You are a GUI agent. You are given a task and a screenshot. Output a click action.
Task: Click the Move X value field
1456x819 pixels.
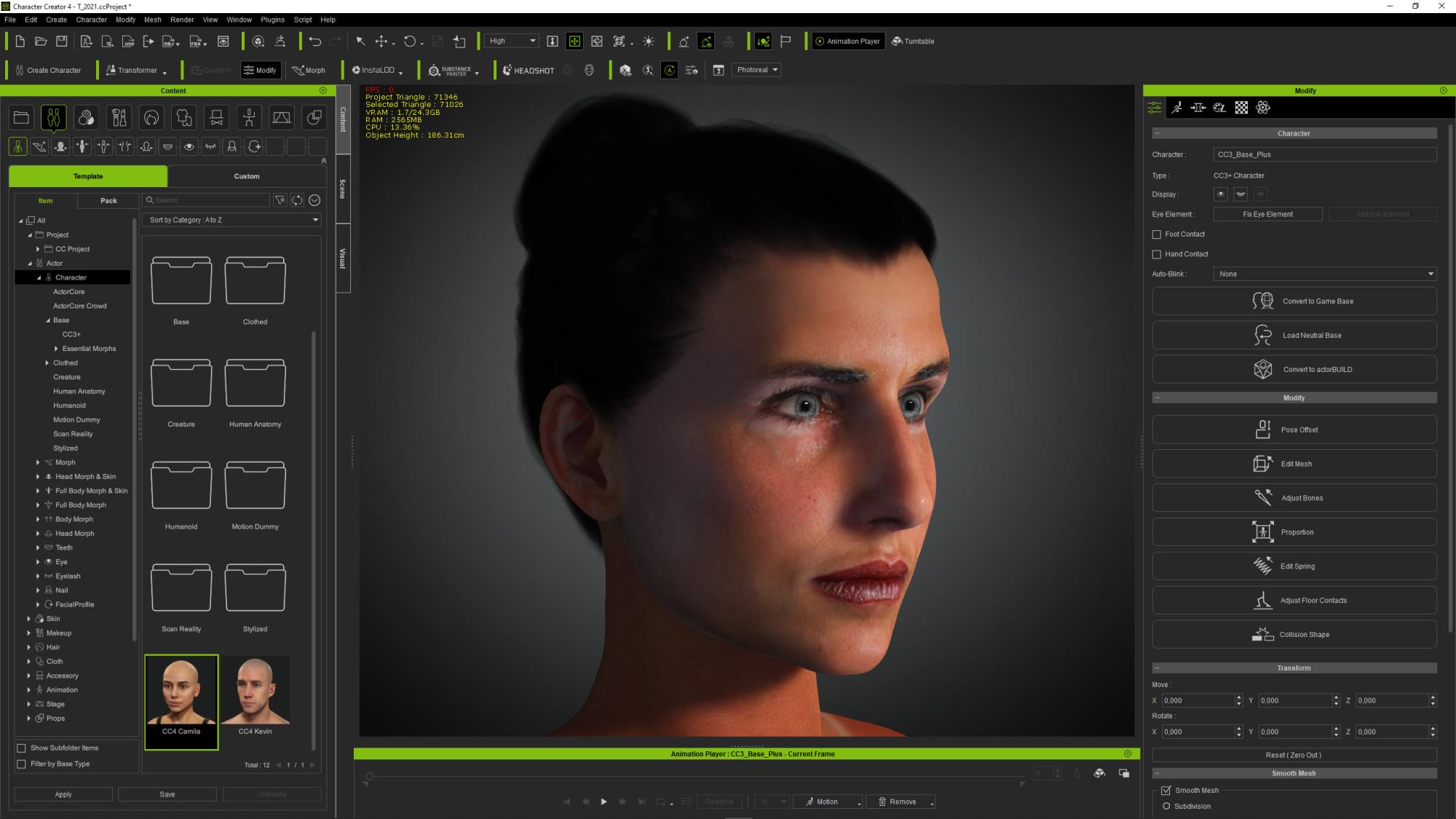tap(1198, 700)
